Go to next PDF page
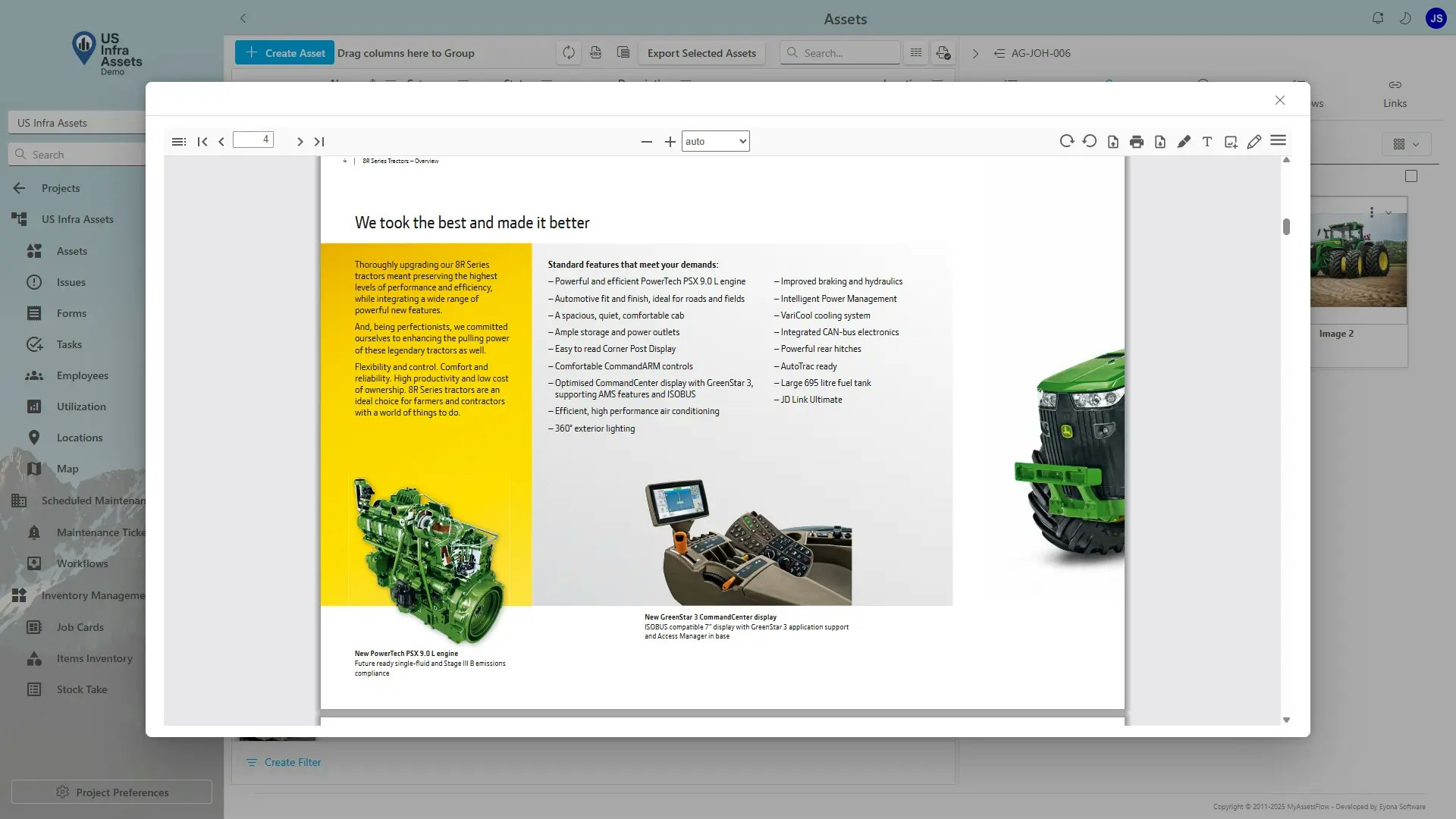Viewport: 1456px width, 819px height. click(x=300, y=142)
